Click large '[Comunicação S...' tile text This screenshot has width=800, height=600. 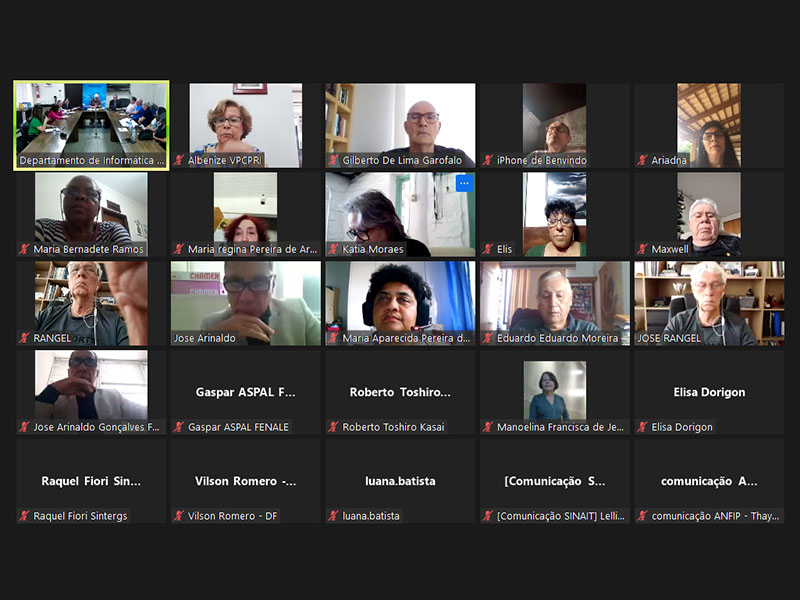point(555,481)
